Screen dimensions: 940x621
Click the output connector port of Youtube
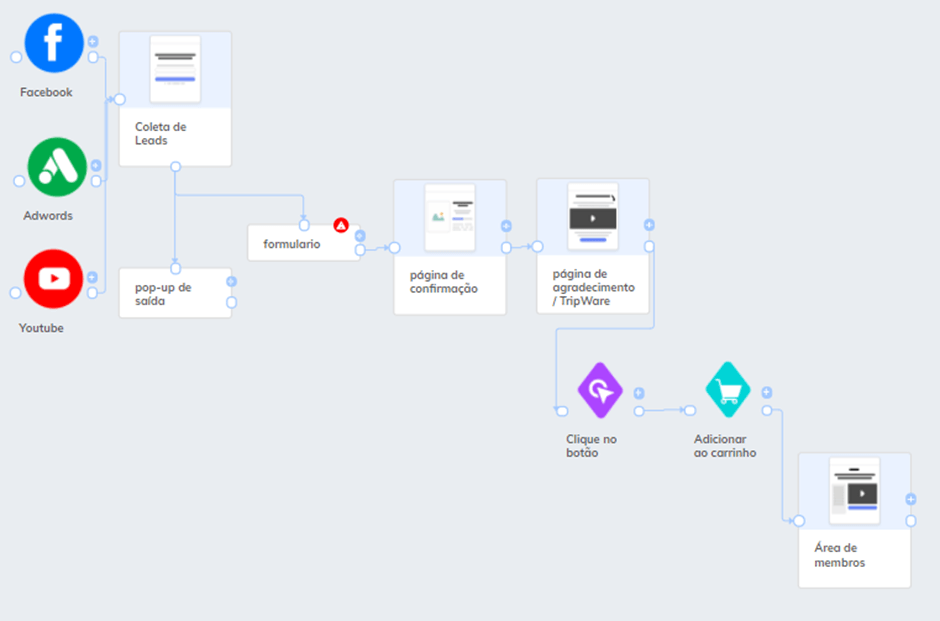click(92, 293)
